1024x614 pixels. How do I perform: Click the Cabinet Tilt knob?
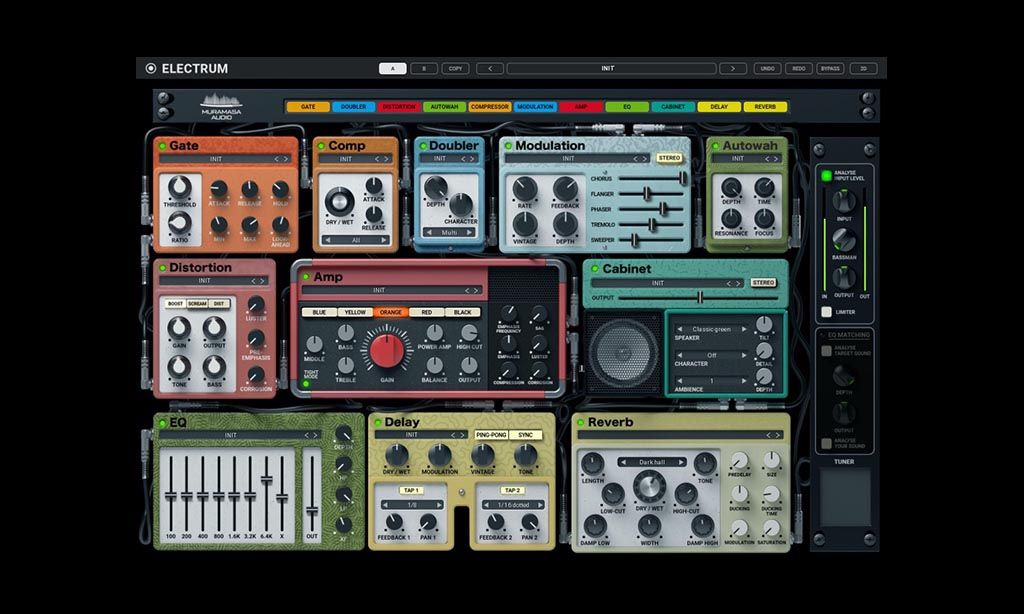coord(764,324)
